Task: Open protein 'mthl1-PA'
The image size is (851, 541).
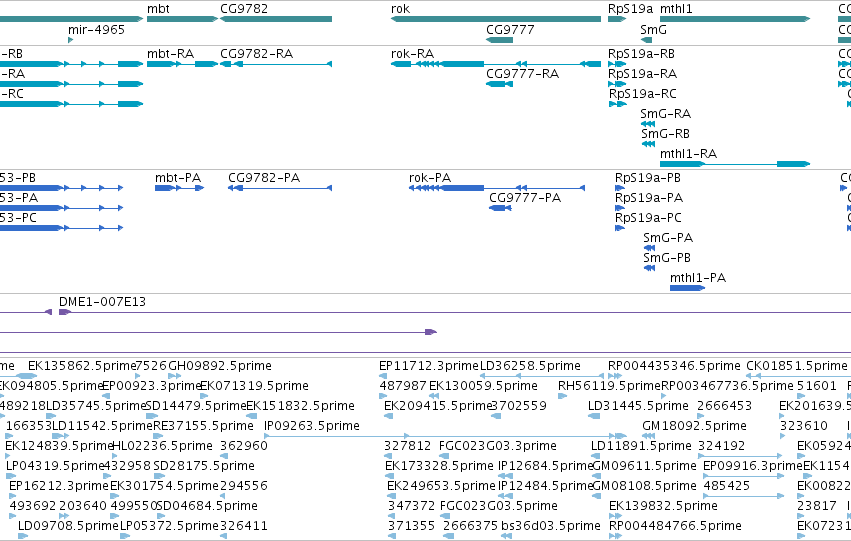Action: (687, 288)
